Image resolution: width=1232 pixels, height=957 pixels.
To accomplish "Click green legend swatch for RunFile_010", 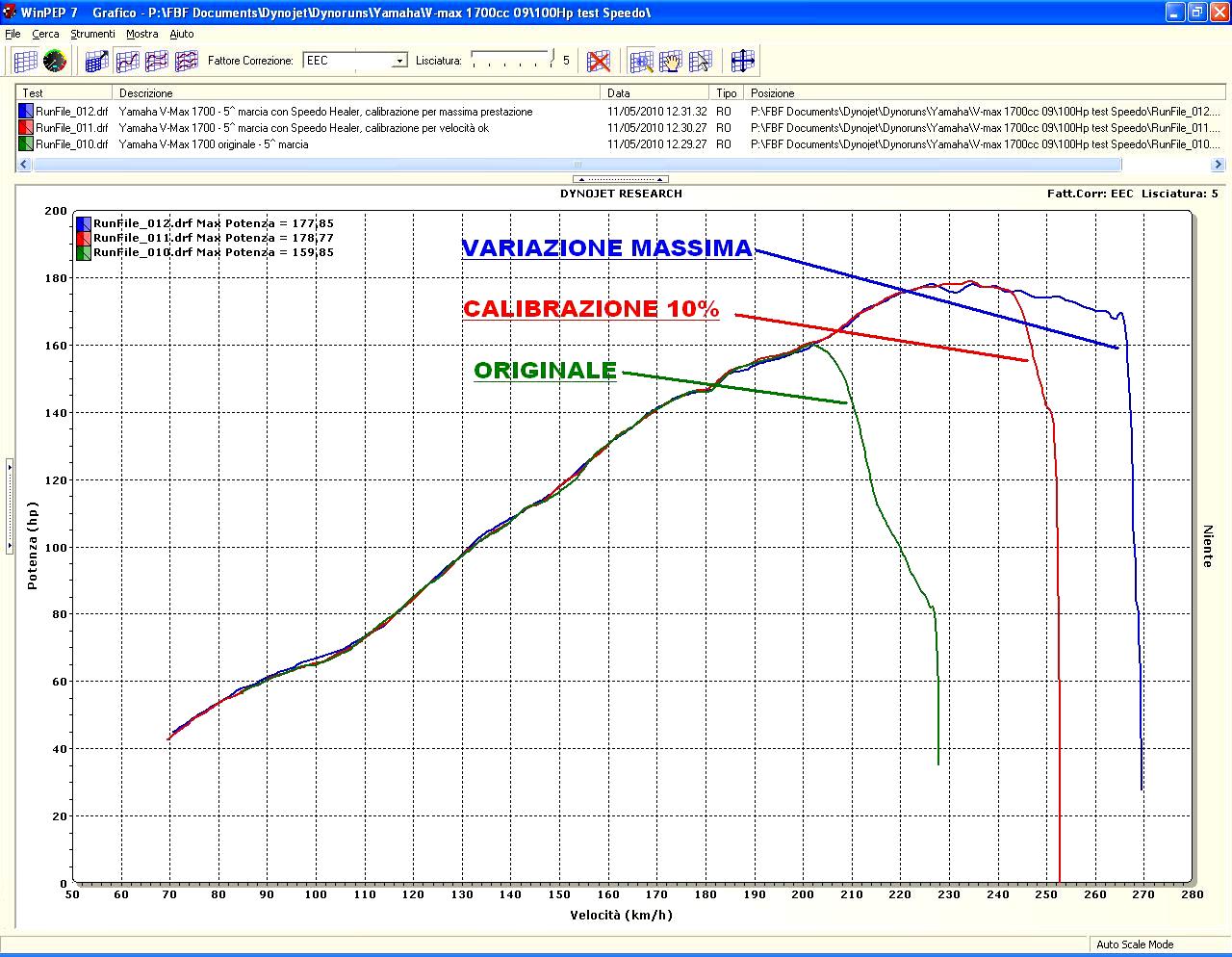I will [84, 252].
